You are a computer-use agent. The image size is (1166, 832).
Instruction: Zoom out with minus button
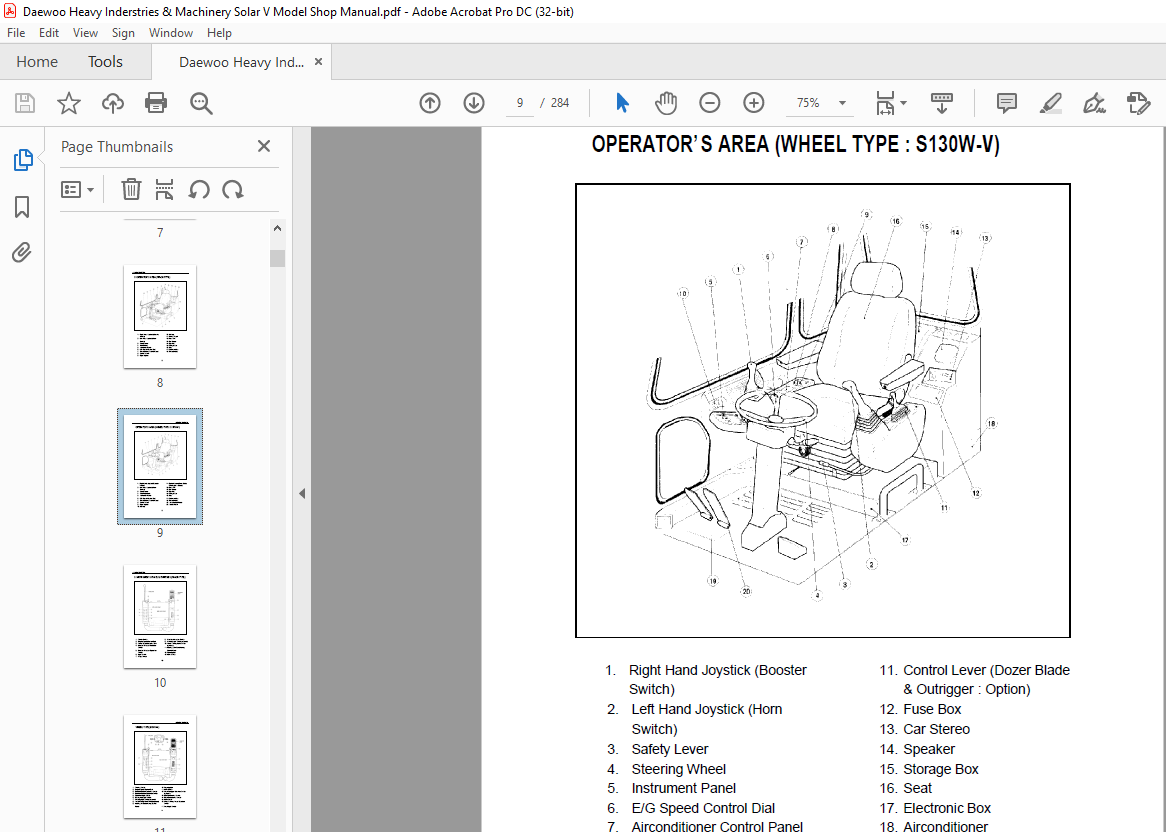[709, 103]
